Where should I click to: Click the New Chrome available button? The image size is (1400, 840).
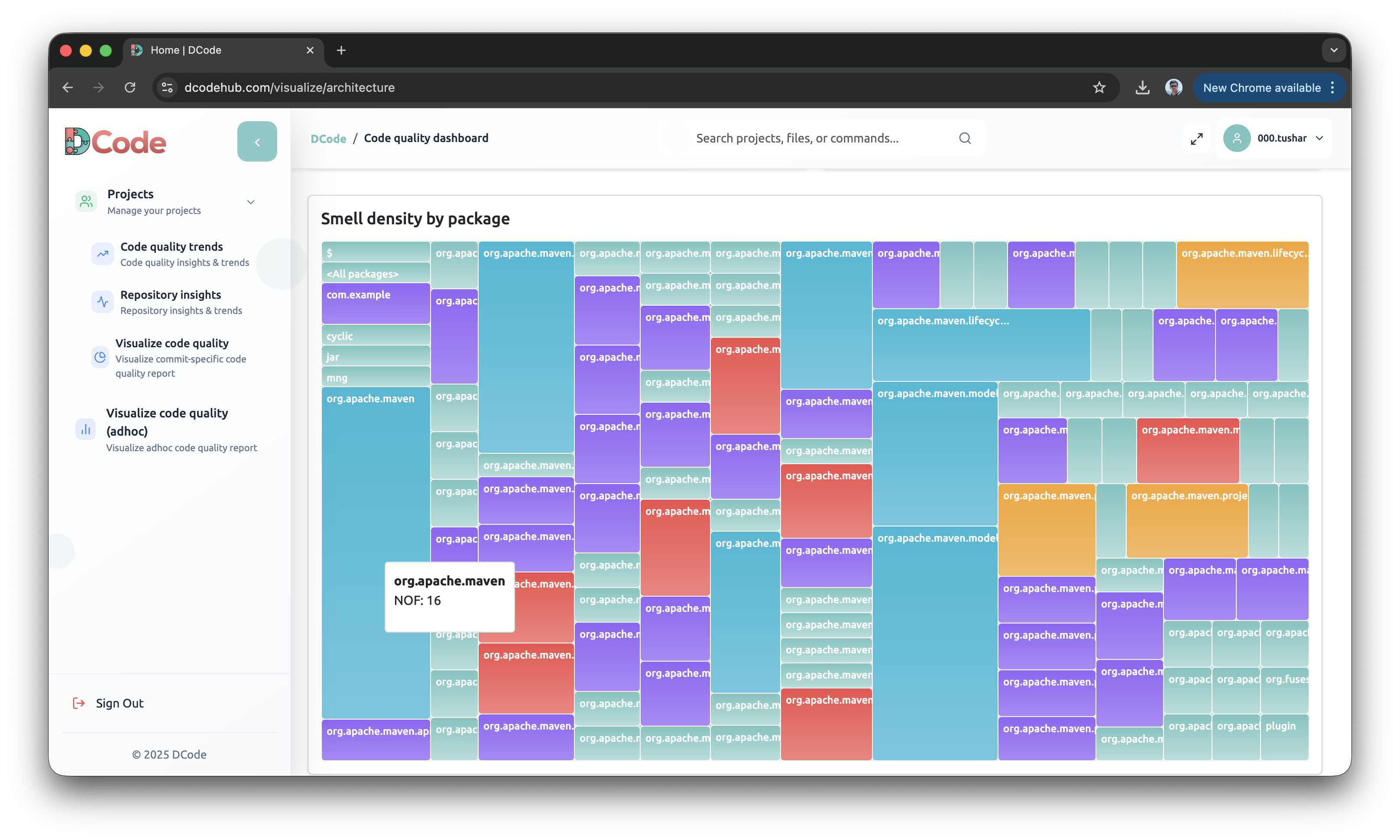click(x=1261, y=87)
